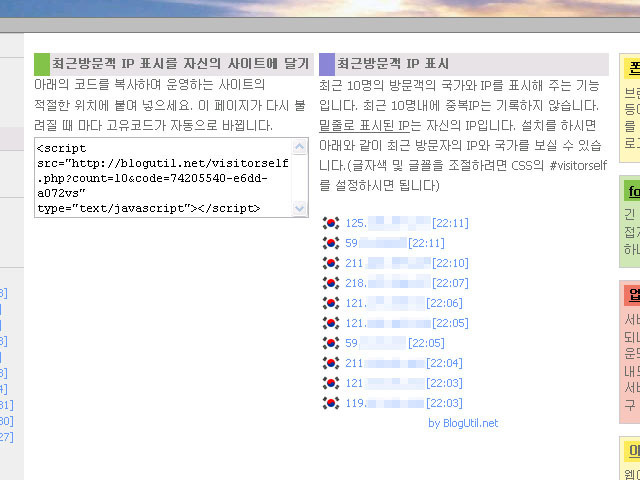Open the 121. visitor IP entry at [22:06]
This screenshot has width=640, height=480.
(404, 303)
